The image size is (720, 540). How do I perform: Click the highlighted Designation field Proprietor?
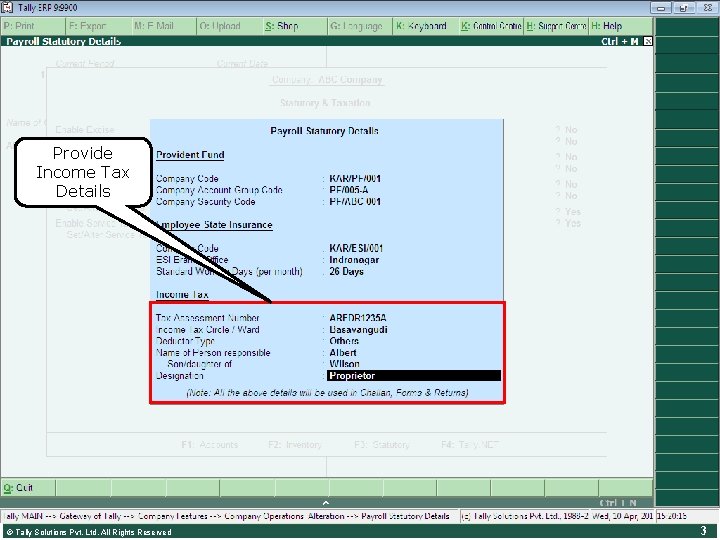tap(414, 376)
